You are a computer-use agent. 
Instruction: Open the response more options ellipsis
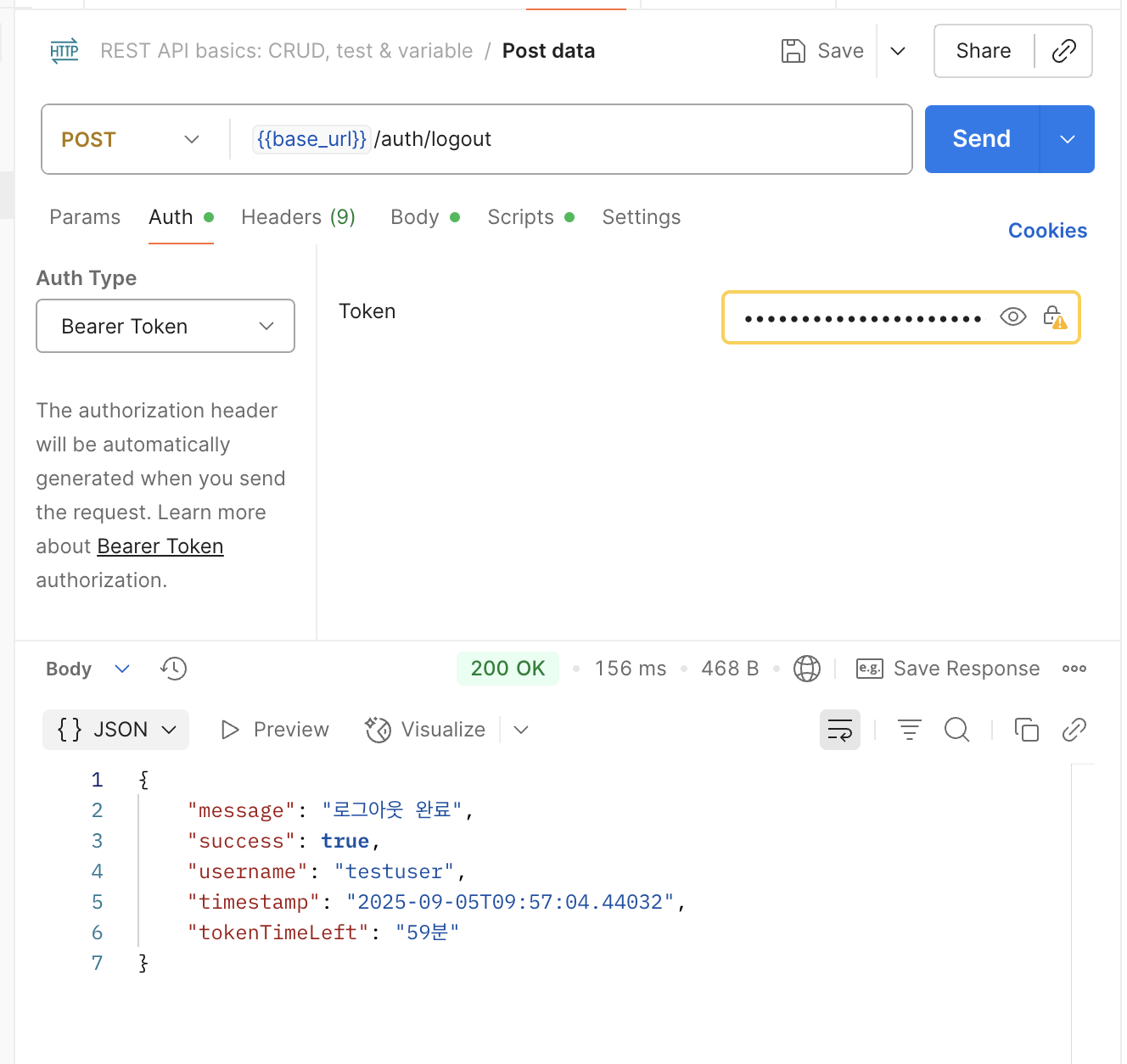click(1074, 669)
